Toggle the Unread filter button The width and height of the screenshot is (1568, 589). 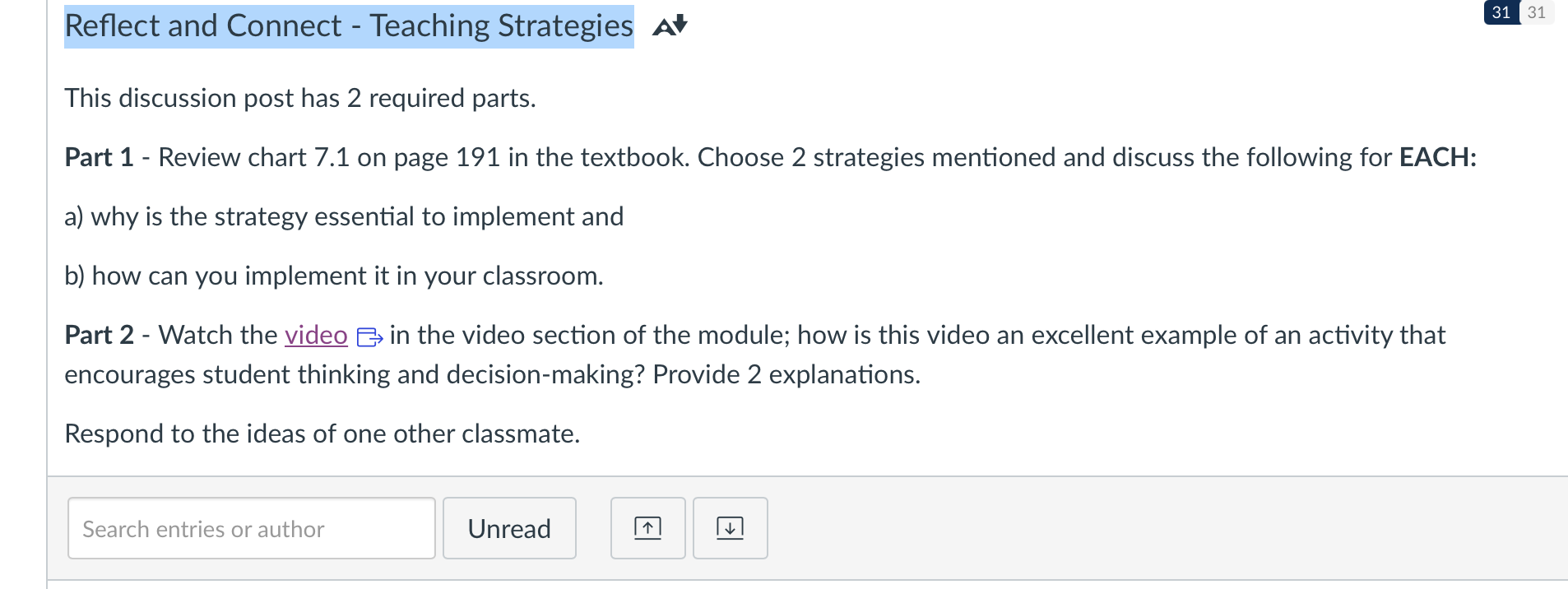point(509,528)
